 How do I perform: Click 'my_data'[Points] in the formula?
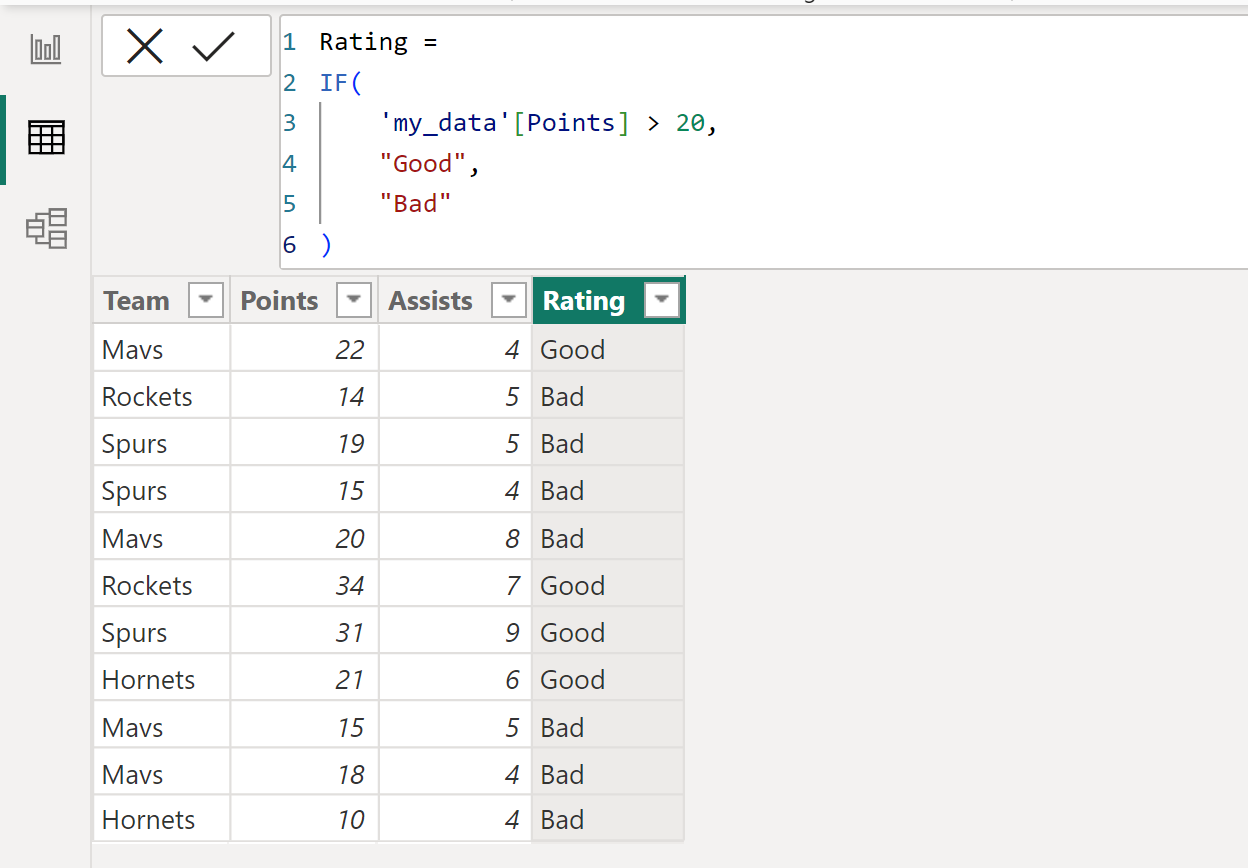click(504, 123)
